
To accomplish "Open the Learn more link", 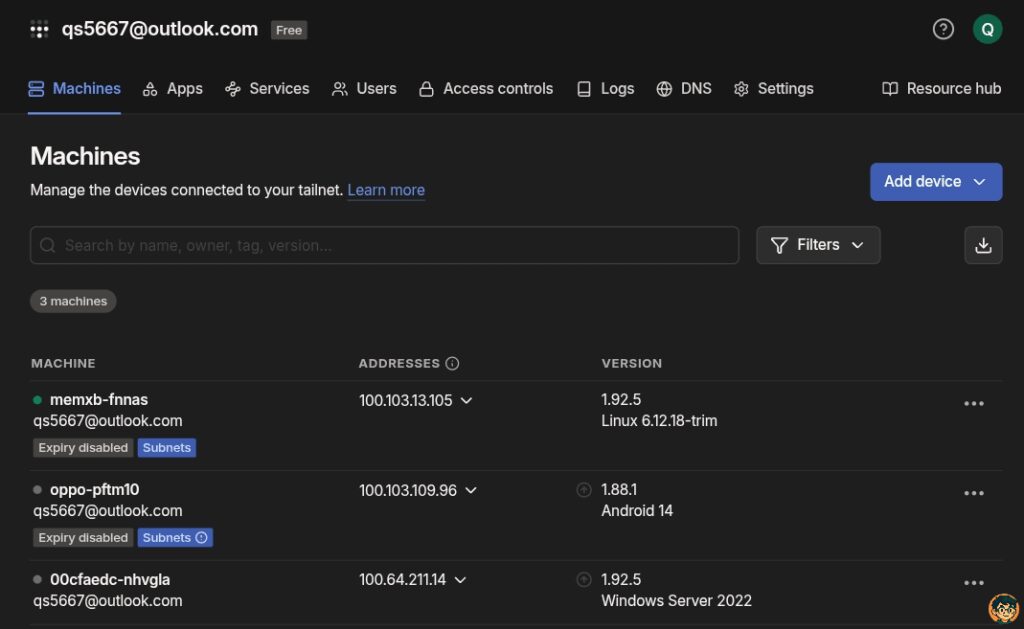I will point(386,190).
